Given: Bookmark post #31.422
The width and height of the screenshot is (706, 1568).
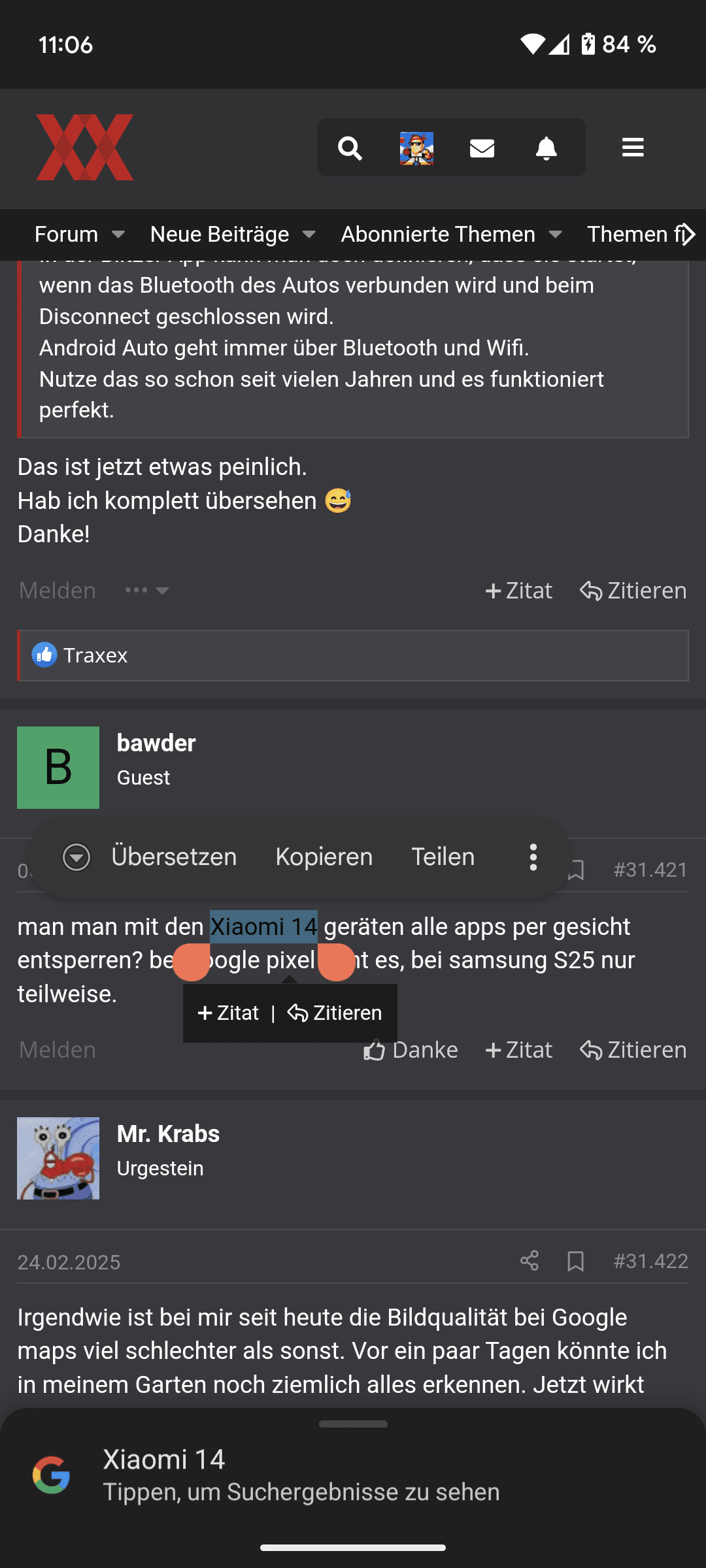Looking at the screenshot, I should 576,1261.
